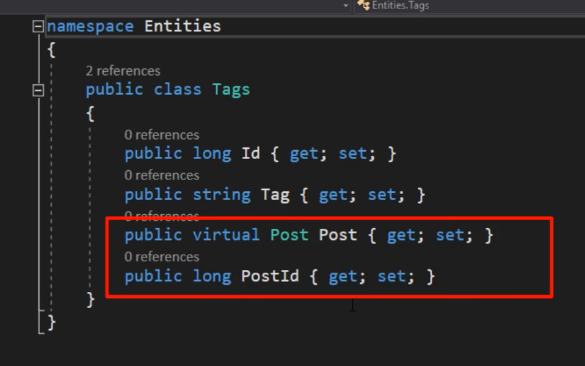Click the virtual keyword

(x=226, y=235)
